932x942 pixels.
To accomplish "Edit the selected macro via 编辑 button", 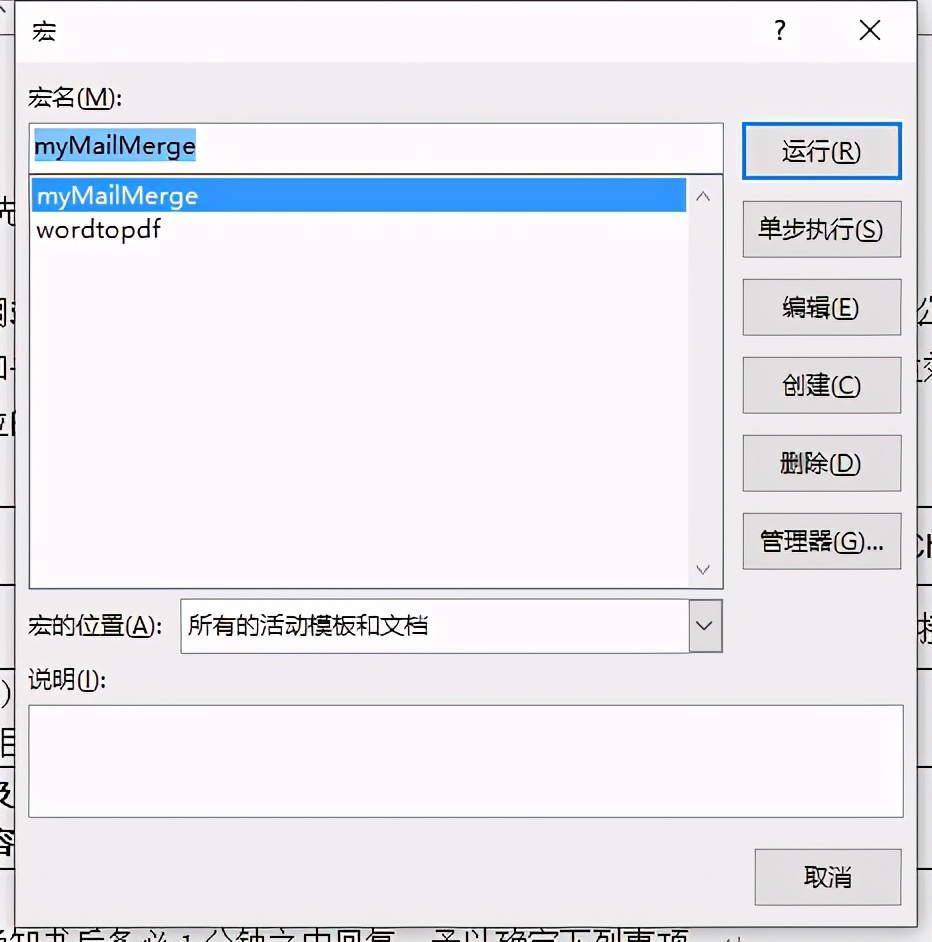I will [x=821, y=307].
